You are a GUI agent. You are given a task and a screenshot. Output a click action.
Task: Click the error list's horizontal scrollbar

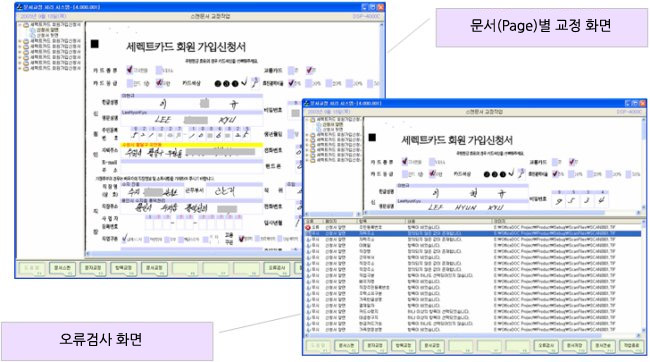(473, 335)
